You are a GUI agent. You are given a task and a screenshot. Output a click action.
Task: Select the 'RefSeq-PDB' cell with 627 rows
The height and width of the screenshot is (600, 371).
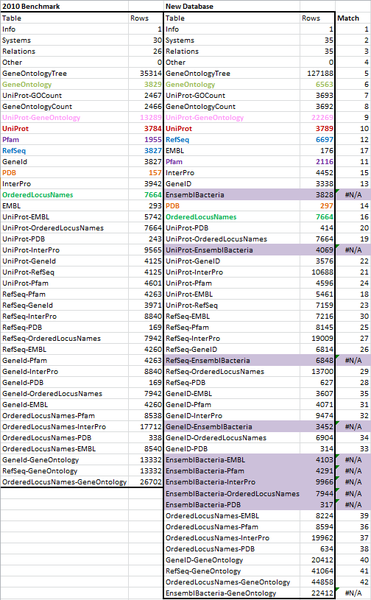pos(232,383)
